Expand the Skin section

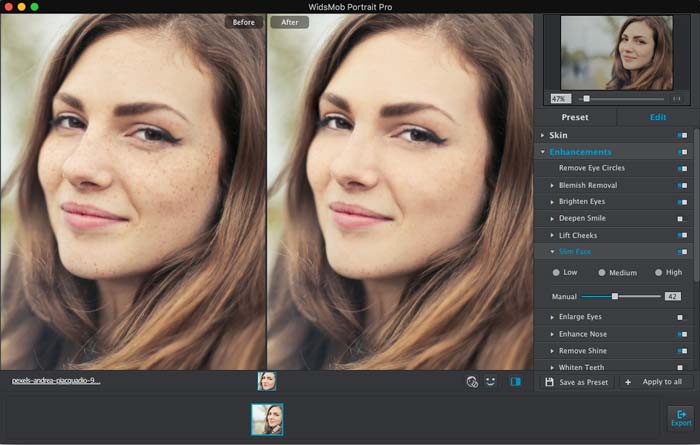(x=543, y=135)
